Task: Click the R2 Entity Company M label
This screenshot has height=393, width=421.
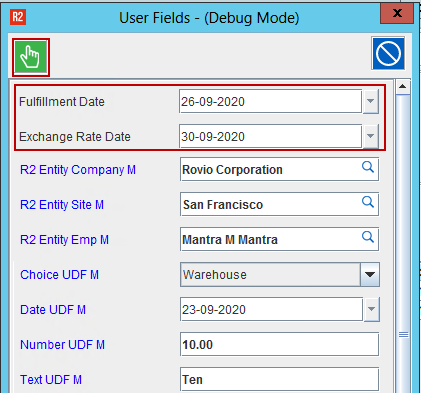Action: [x=78, y=170]
